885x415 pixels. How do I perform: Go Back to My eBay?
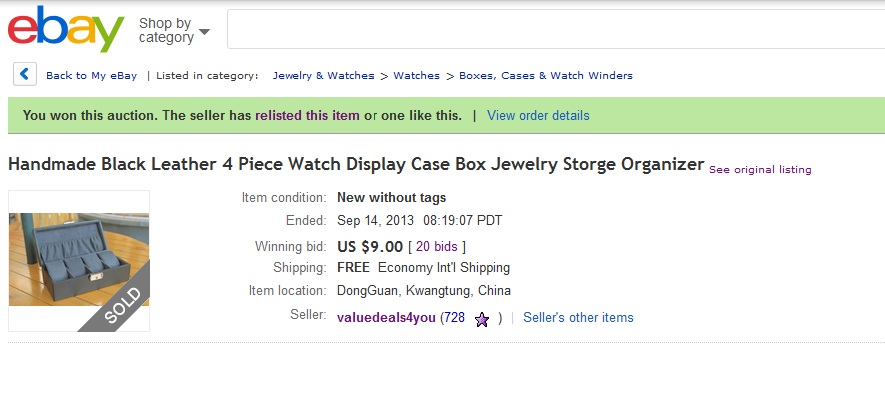pos(91,76)
